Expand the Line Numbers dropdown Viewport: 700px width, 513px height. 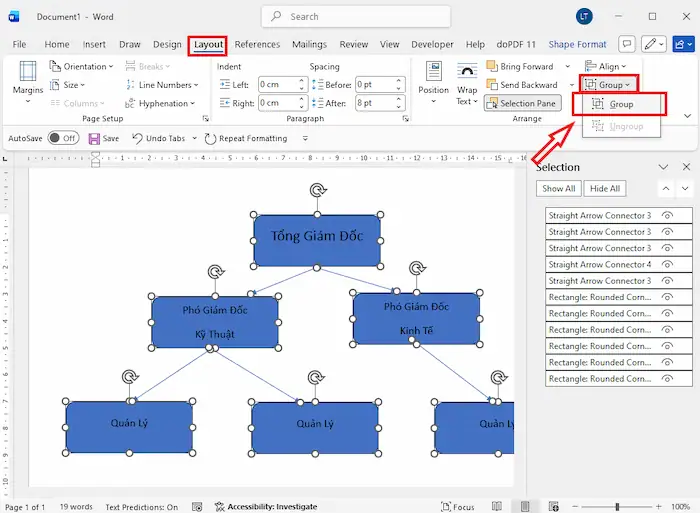pos(164,85)
